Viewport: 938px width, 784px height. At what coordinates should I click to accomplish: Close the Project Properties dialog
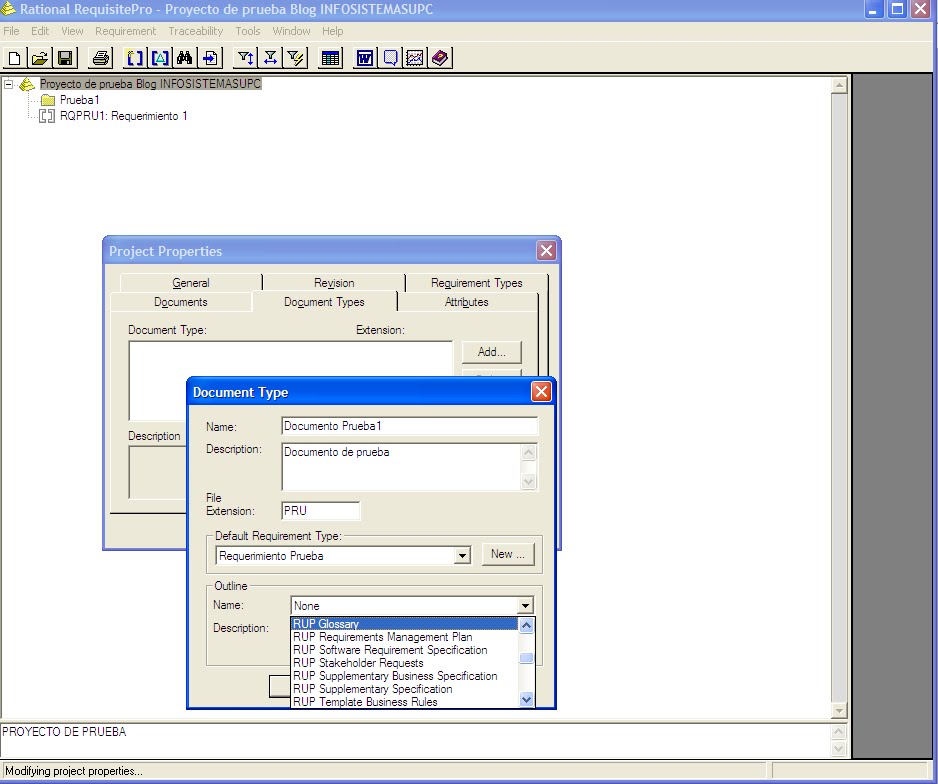546,251
